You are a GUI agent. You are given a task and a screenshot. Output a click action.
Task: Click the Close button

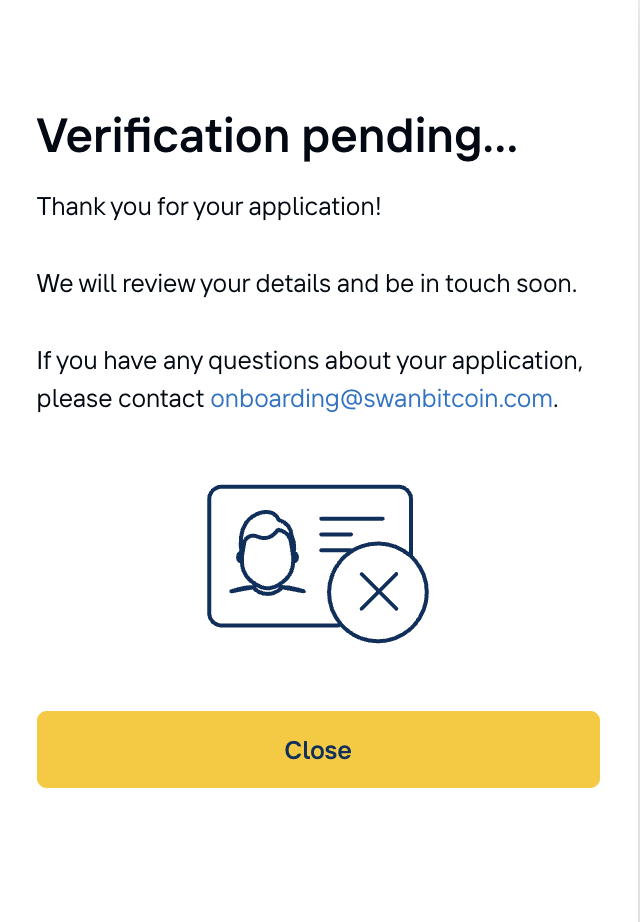(318, 749)
